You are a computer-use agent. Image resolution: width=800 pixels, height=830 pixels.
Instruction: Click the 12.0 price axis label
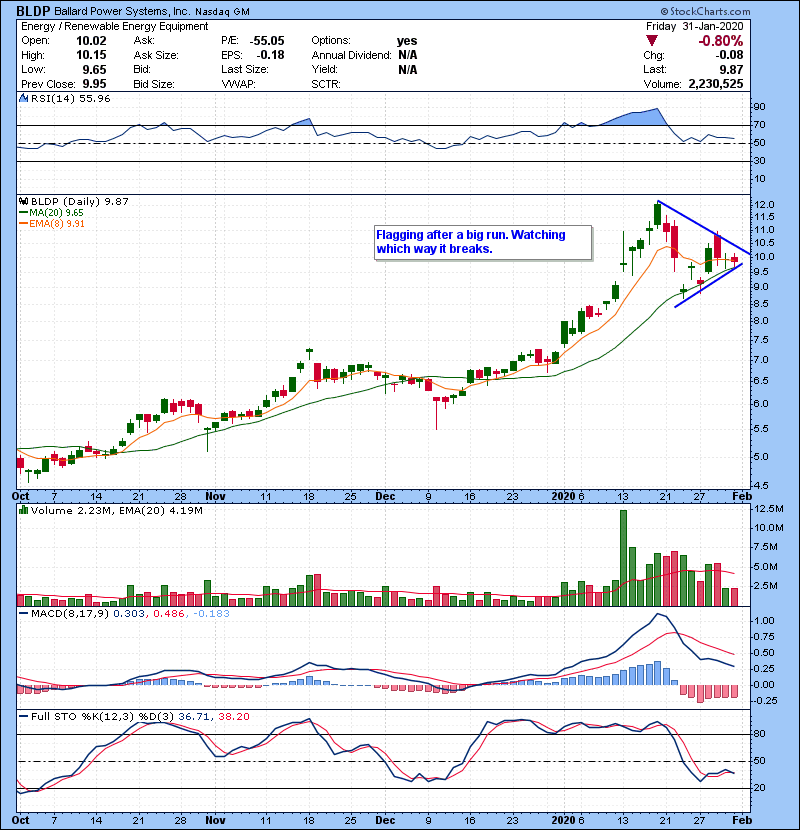pyautogui.click(x=763, y=205)
